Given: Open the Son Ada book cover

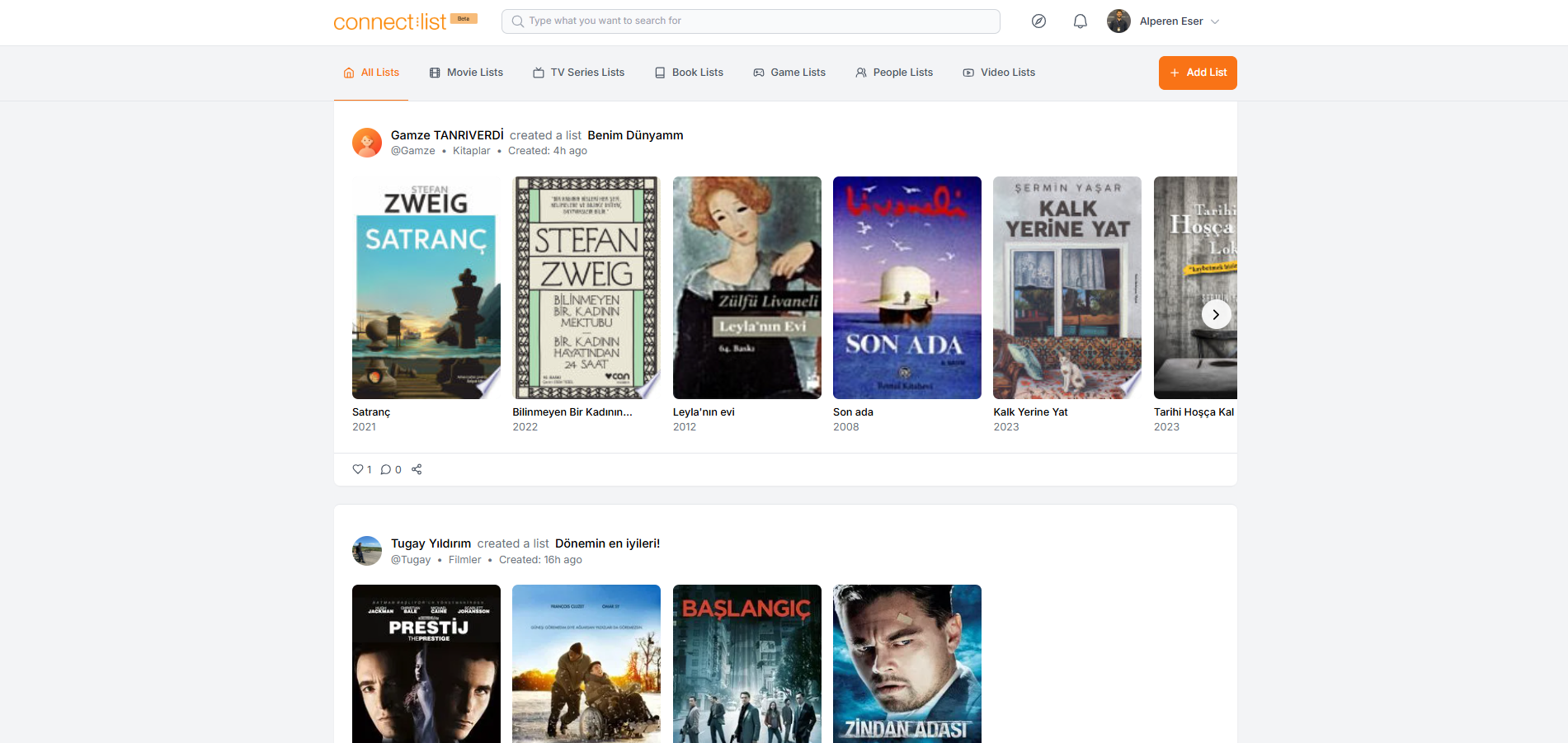Looking at the screenshot, I should pyautogui.click(x=907, y=288).
